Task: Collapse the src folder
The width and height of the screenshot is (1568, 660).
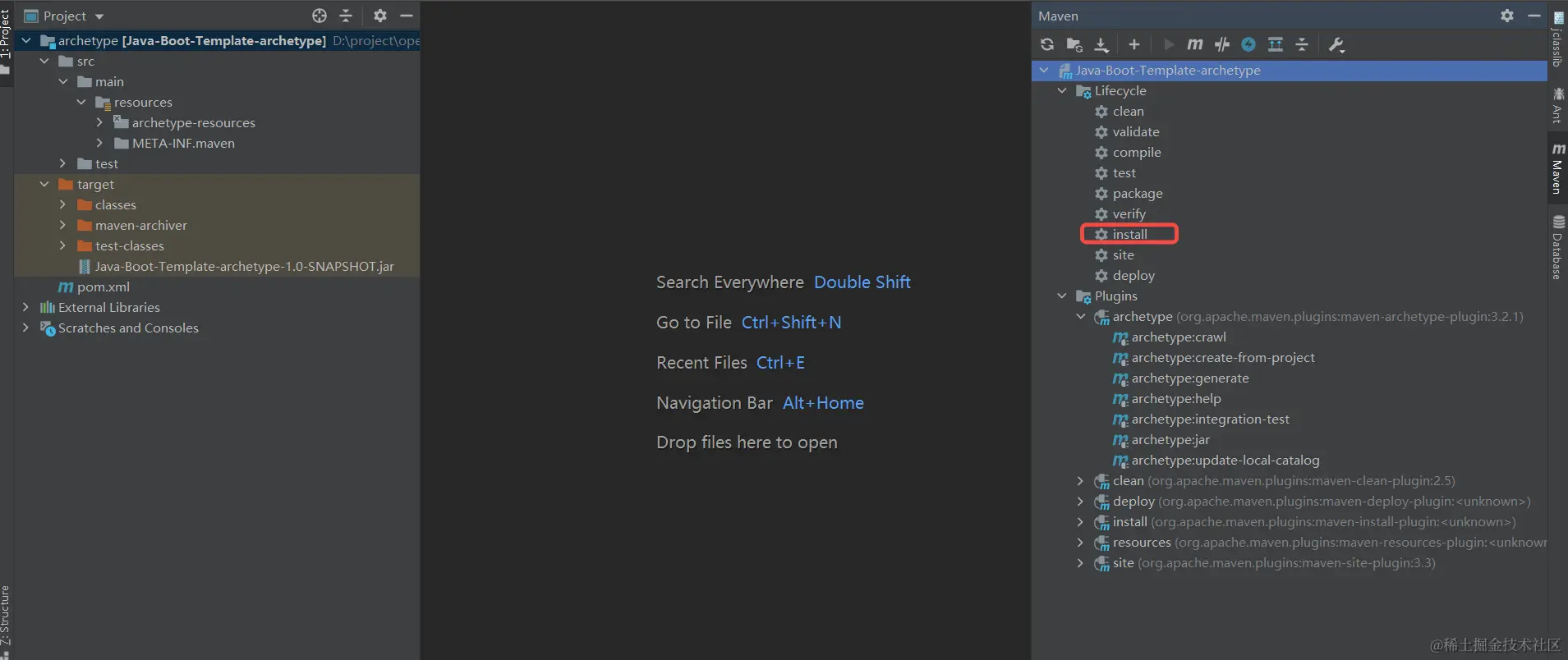Action: [x=44, y=61]
